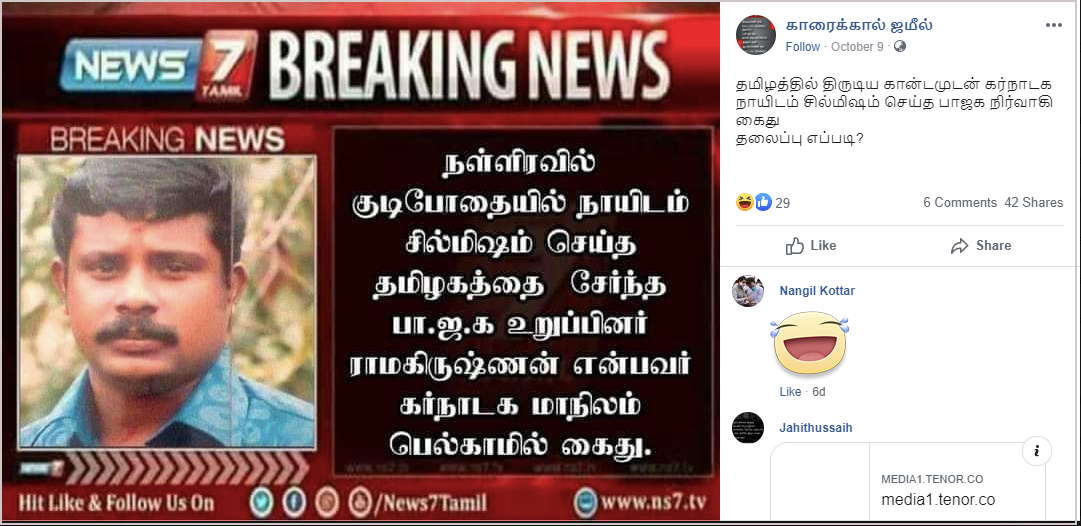Click the public globe privacy icon
The image size is (1081, 526).
point(900,47)
